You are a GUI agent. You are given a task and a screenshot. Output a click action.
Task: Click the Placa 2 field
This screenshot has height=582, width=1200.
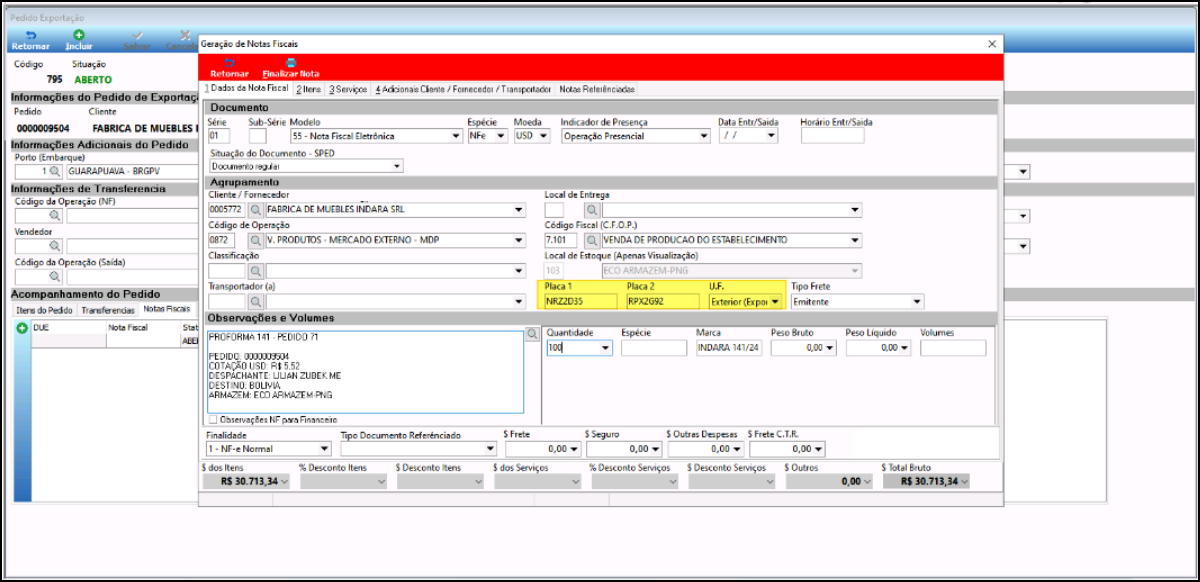click(x=662, y=301)
